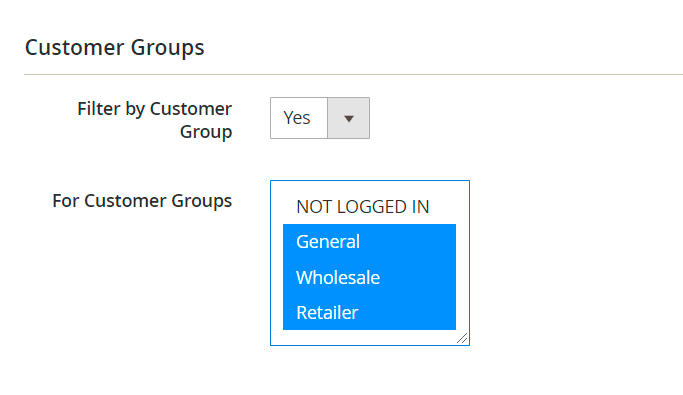Image resolution: width=683 pixels, height=395 pixels.
Task: Click the blue highlight right of the Wholesale text
Action: tap(418, 277)
